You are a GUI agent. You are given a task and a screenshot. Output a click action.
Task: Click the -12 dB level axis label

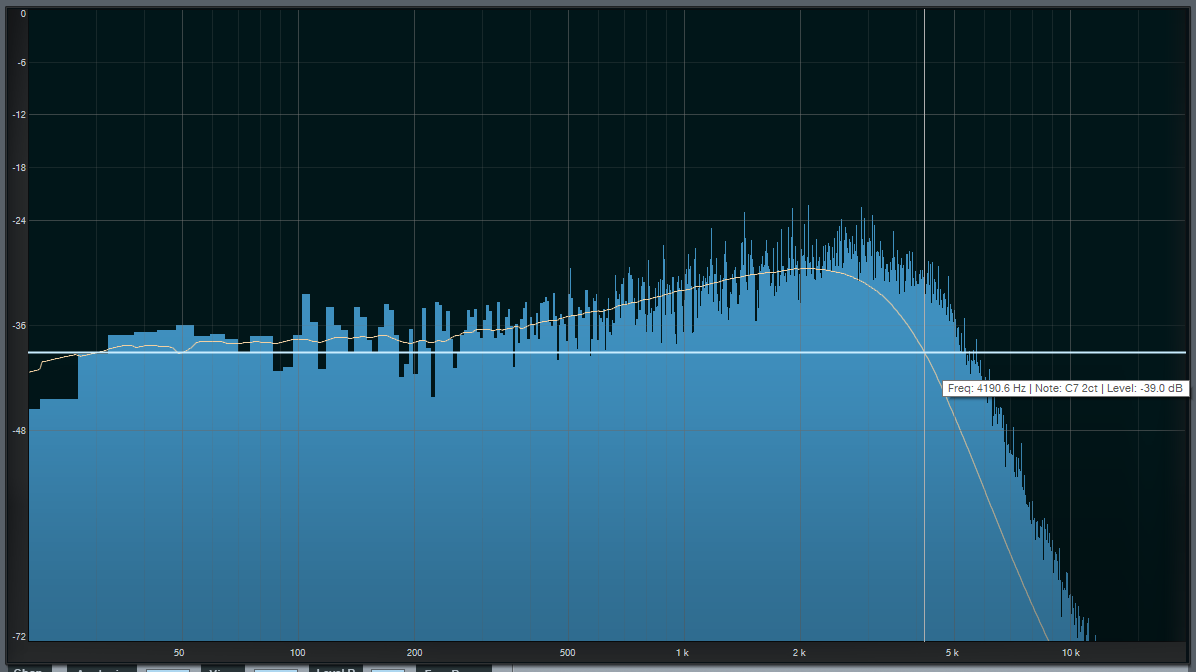tap(20, 114)
